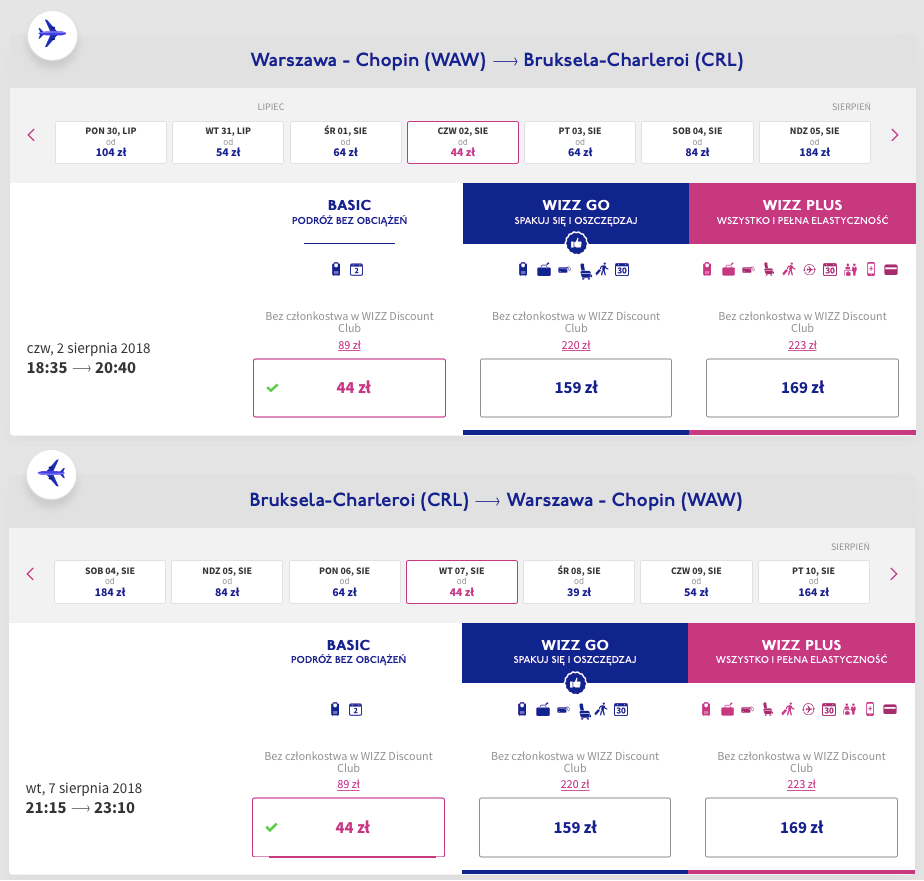924x881 pixels.
Task: Select outbound date WT 31, LIP 54 zł
Action: click(x=228, y=142)
